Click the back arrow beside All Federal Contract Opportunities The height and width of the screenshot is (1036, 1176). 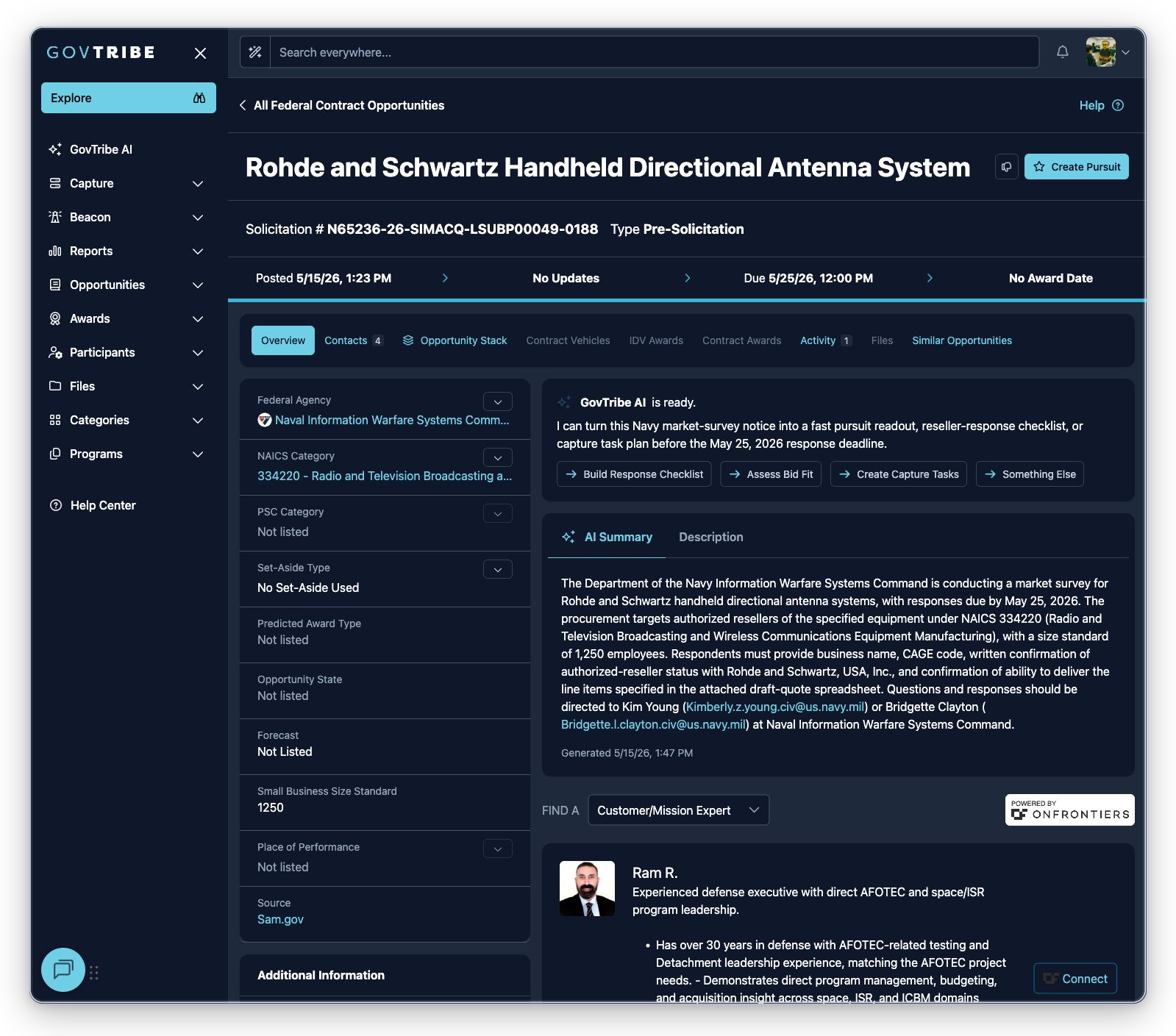click(243, 105)
